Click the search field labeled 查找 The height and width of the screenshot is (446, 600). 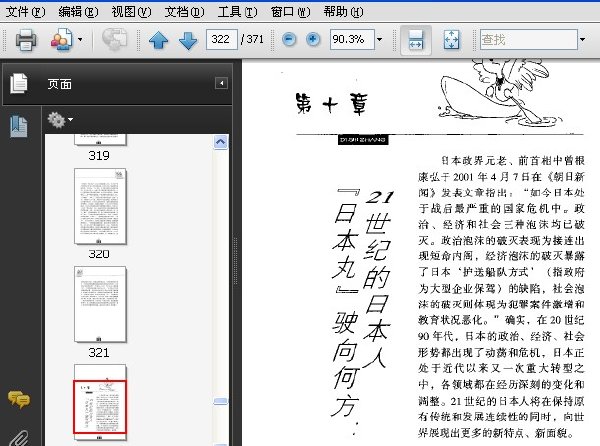528,39
